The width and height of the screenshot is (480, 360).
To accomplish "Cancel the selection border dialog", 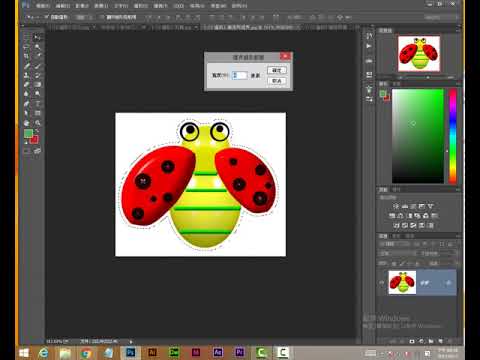I will click(x=277, y=81).
